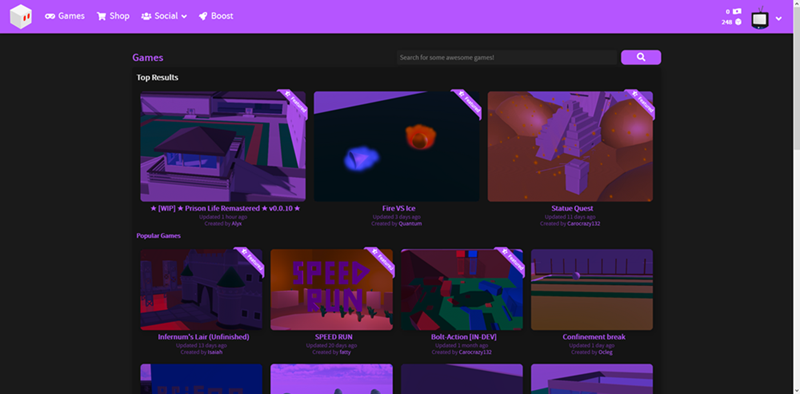This screenshot has height=394, width=800.
Task: Click Featured ribbon on Prison Life
Action: tap(295, 102)
